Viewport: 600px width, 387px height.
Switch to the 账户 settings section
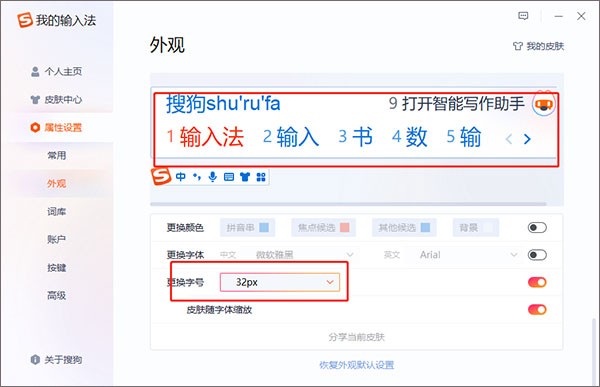tap(57, 240)
